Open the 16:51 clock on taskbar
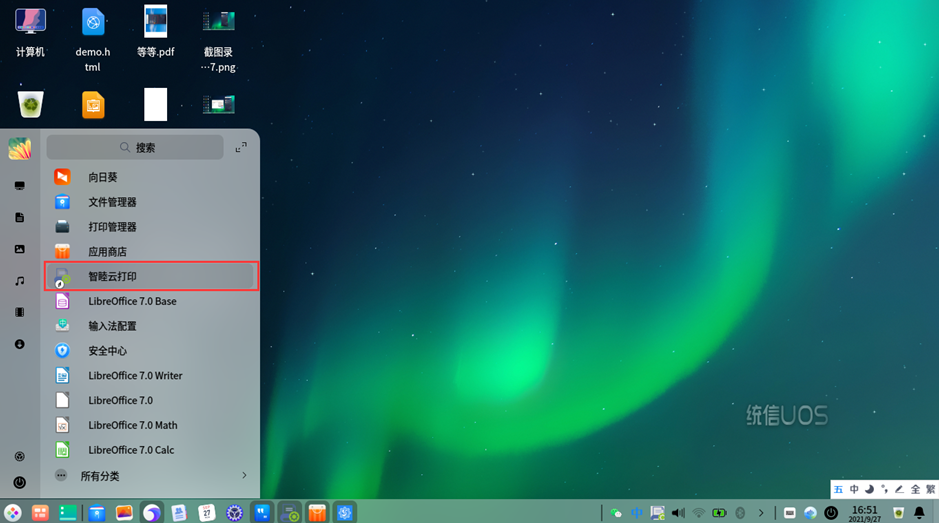Viewport: 939px width, 523px height. tap(865, 513)
